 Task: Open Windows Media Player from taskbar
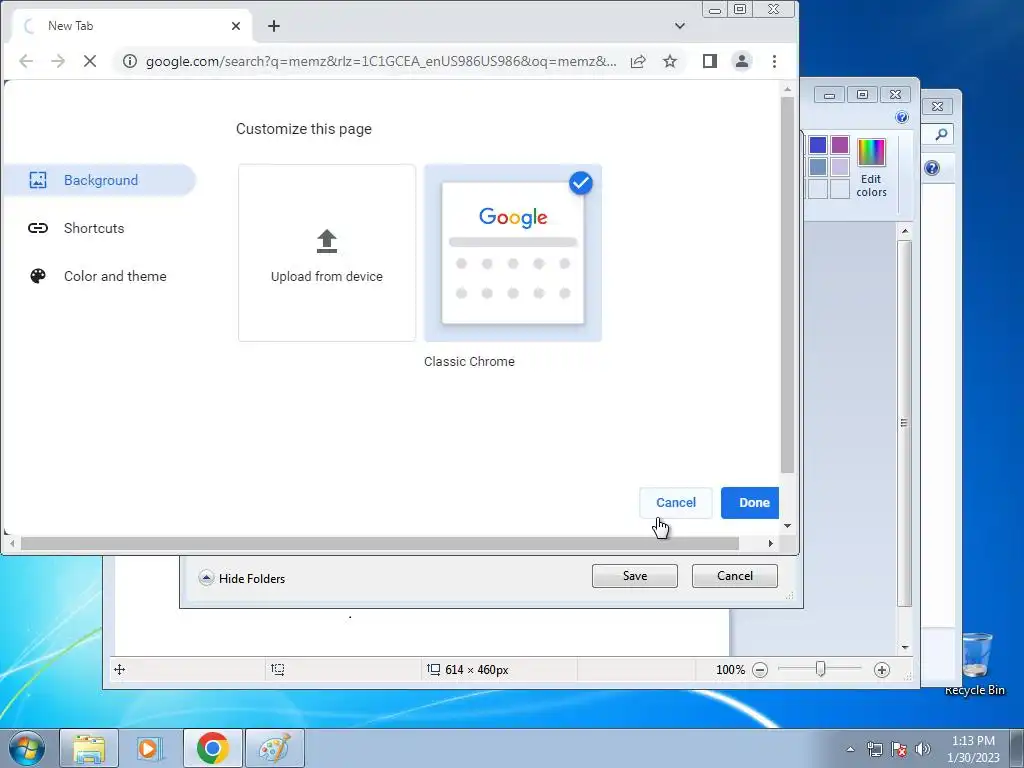150,748
